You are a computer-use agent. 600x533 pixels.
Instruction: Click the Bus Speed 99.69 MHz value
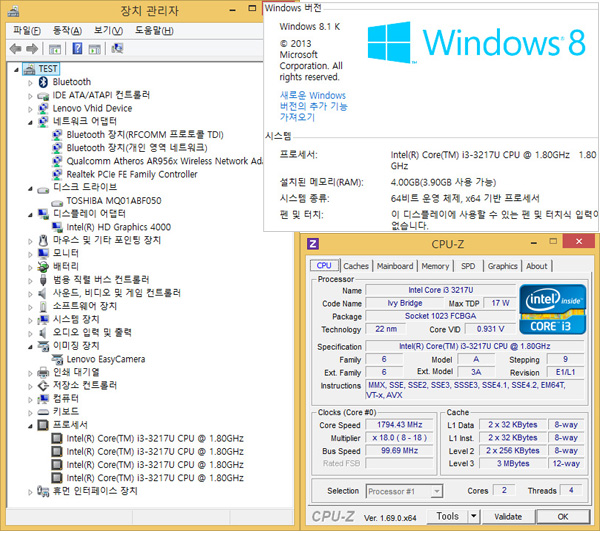[399, 451]
